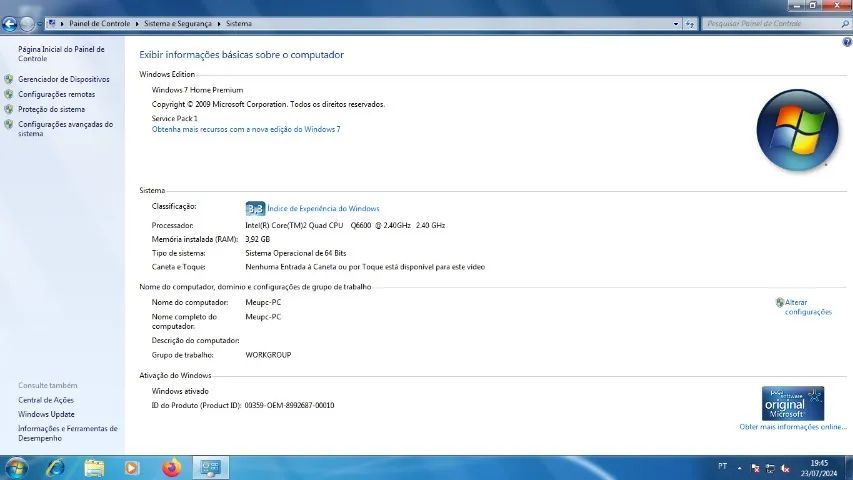Viewport: 853px width, 480px height.
Task: Click shield icon beside Gerenciador de Dispositivos
Action: click(x=9, y=79)
